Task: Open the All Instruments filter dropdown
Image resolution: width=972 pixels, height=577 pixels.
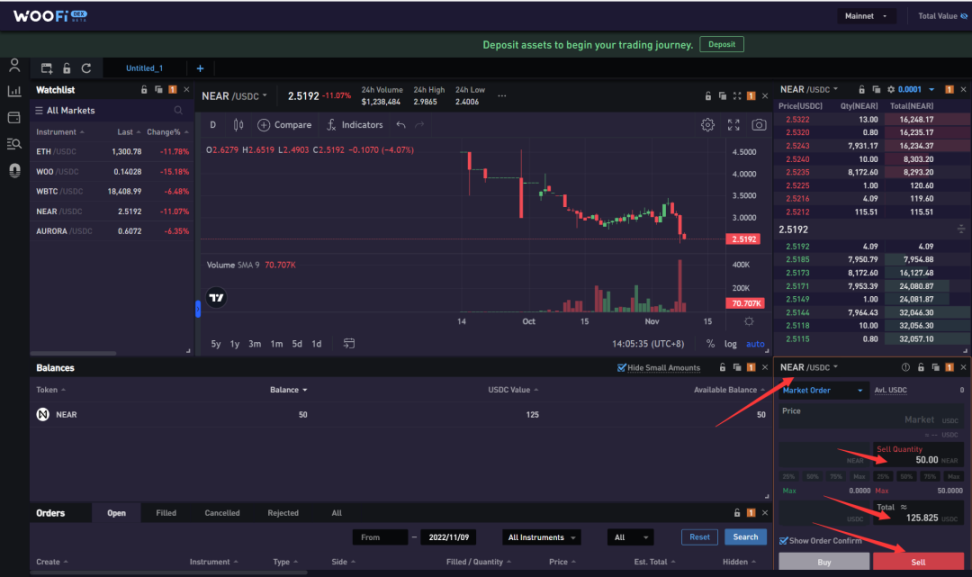Action: pos(541,537)
